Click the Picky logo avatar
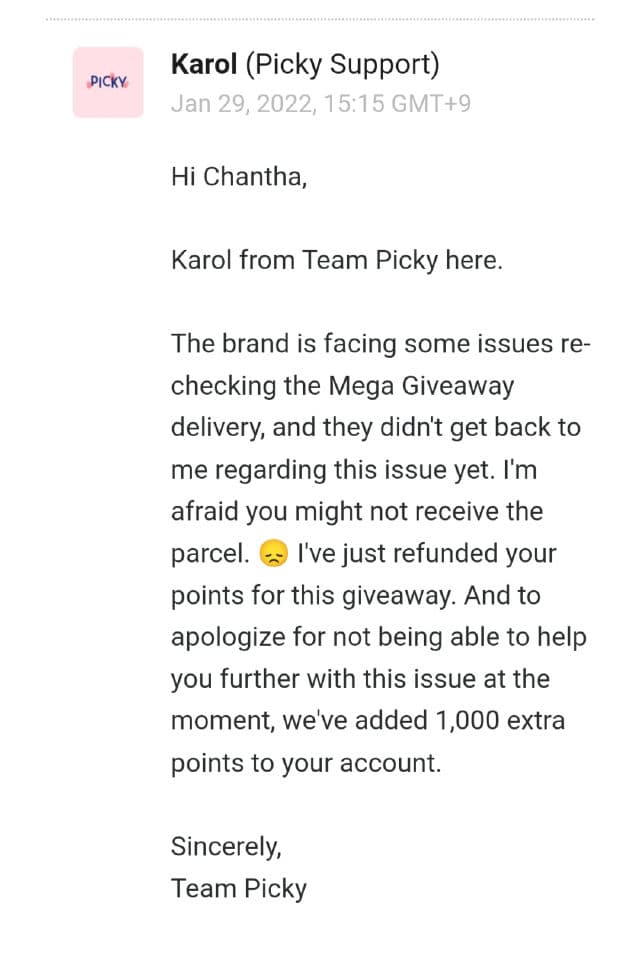Viewport: 640px width, 979px height. tap(108, 82)
